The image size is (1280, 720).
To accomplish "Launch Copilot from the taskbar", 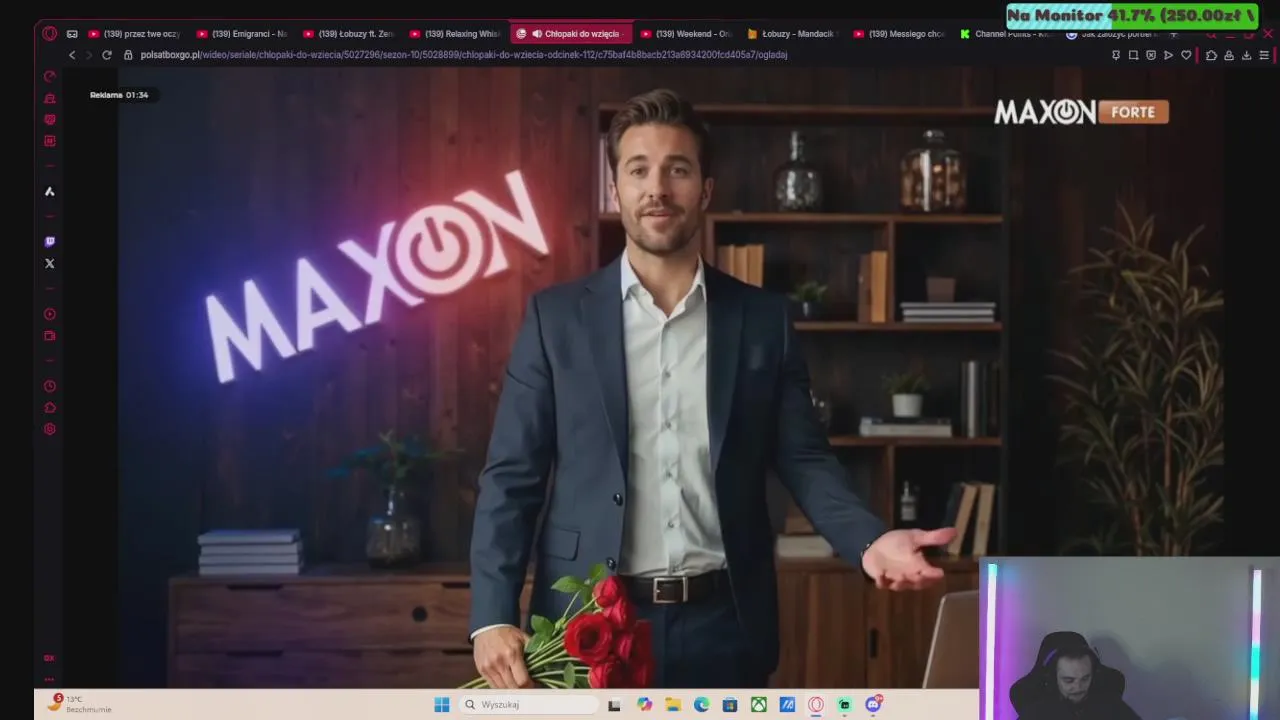I will [x=644, y=705].
